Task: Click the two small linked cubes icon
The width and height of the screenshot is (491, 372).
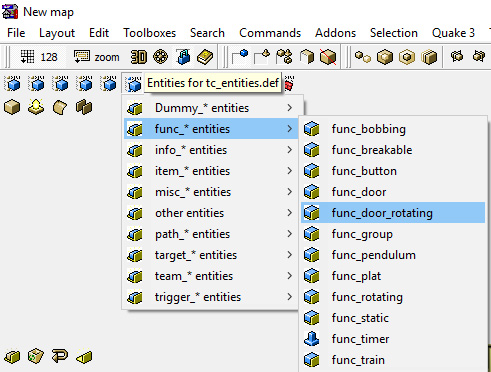Action: (x=363, y=57)
